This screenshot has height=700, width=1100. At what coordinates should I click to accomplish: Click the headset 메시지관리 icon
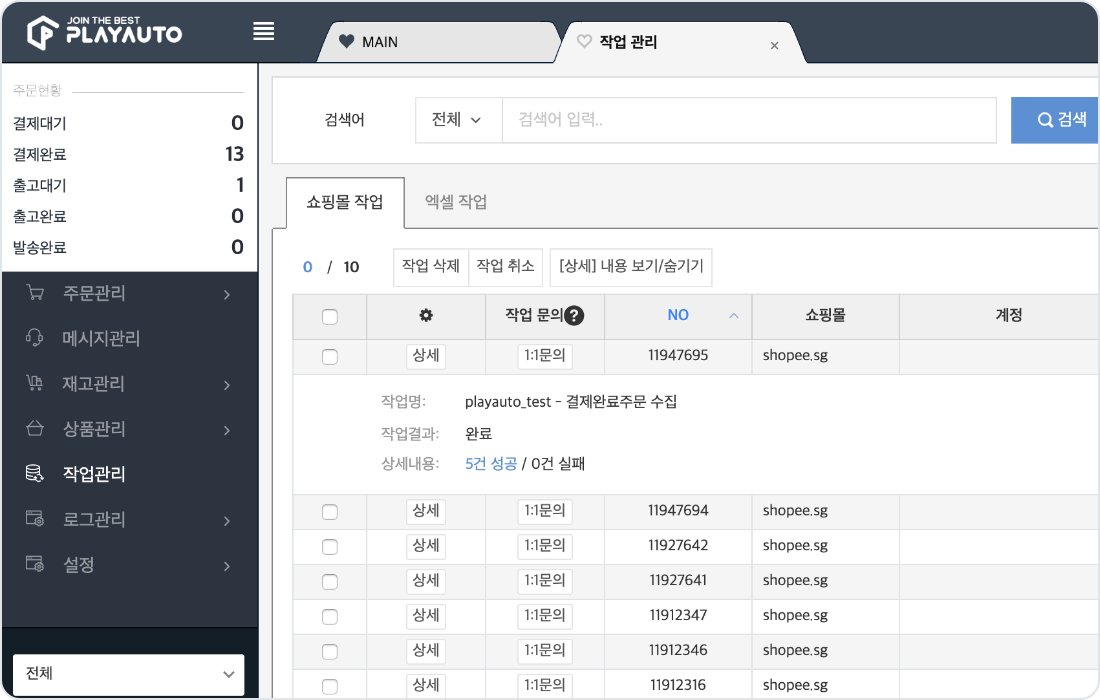tap(35, 339)
